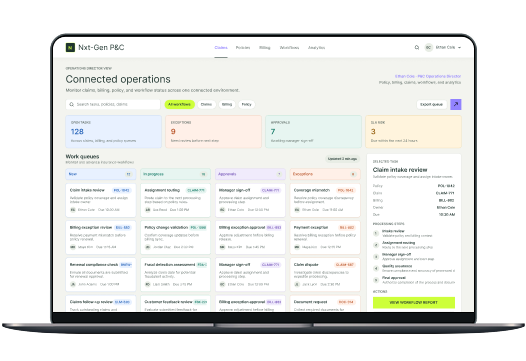This screenshot has width=526, height=361.
Task: Open the Coverage mismatch task card title
Action: (312, 190)
